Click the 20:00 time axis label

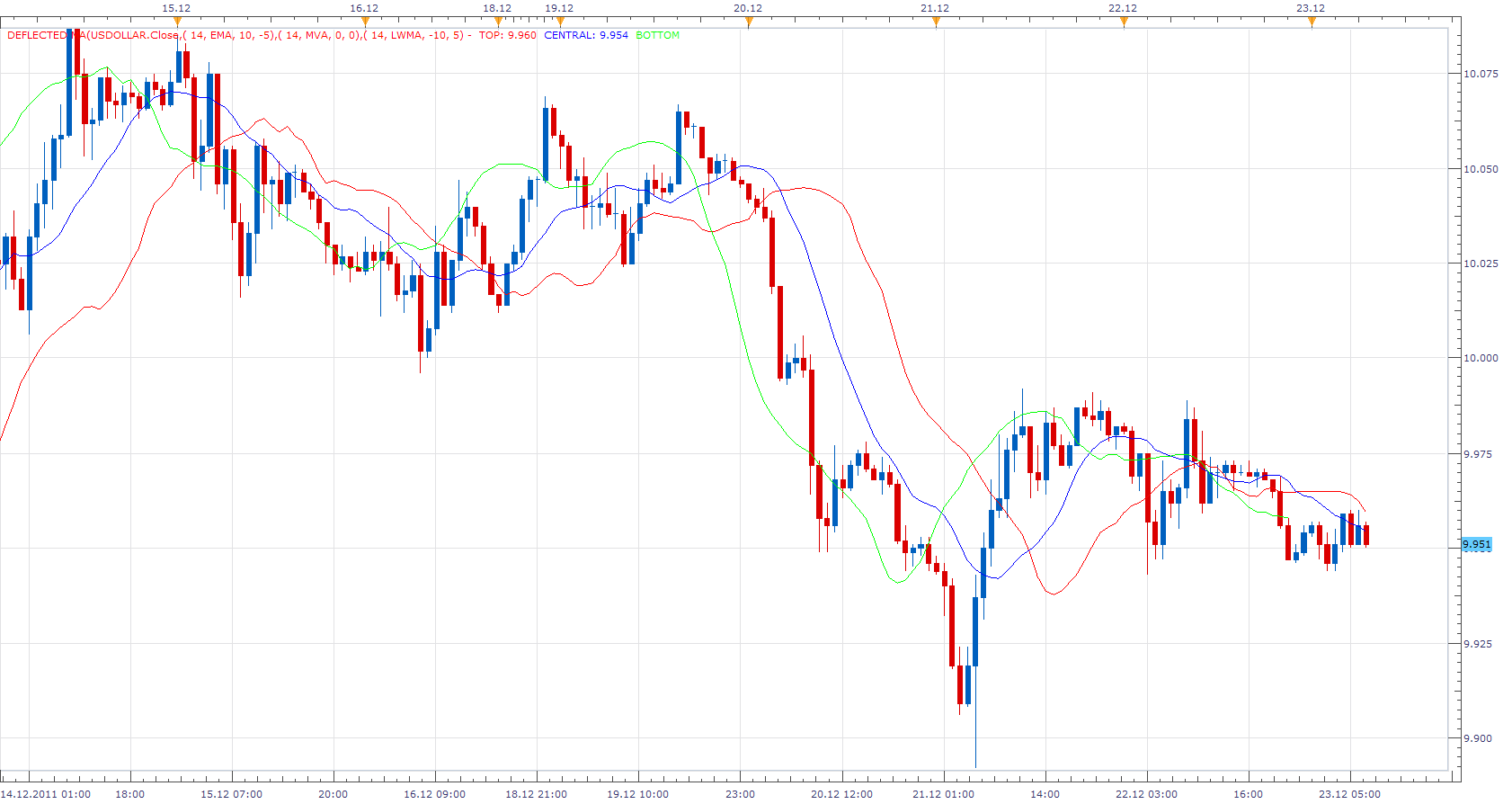(x=334, y=794)
